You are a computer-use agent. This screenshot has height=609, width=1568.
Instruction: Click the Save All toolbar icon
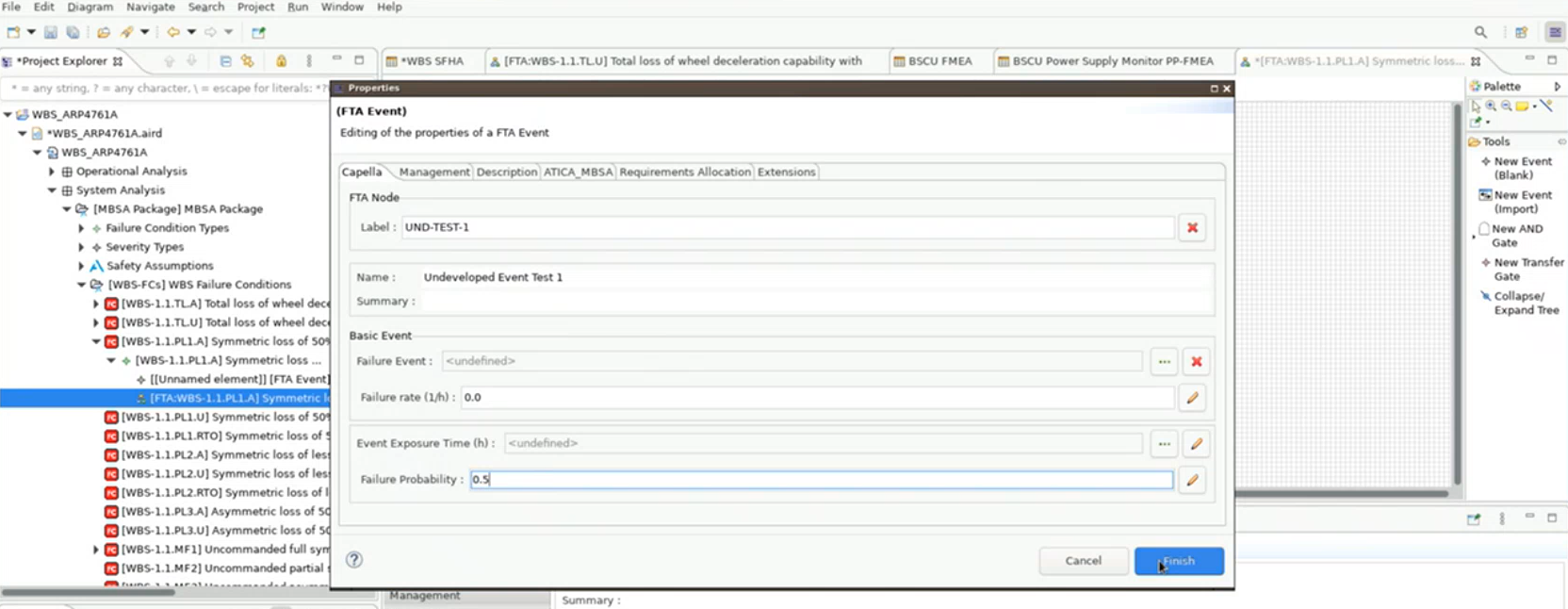point(73,32)
